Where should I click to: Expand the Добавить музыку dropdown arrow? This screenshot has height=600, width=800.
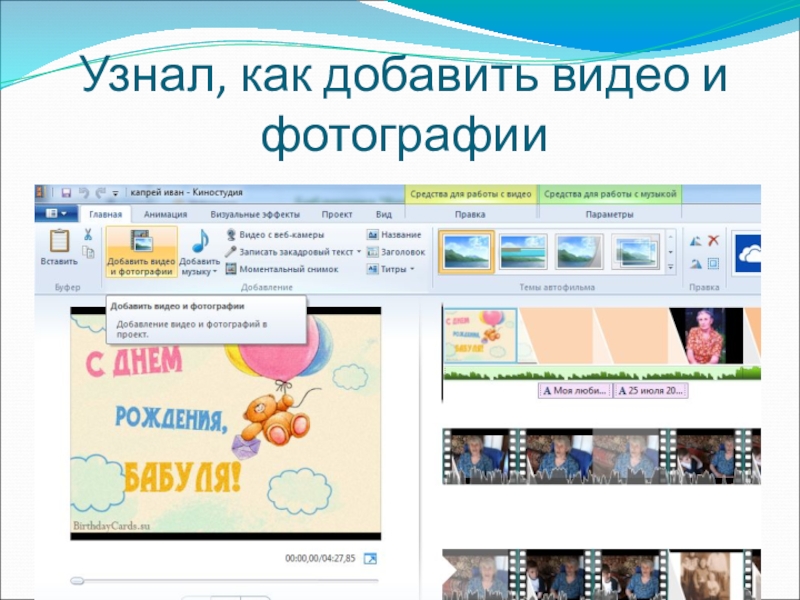pos(215,271)
